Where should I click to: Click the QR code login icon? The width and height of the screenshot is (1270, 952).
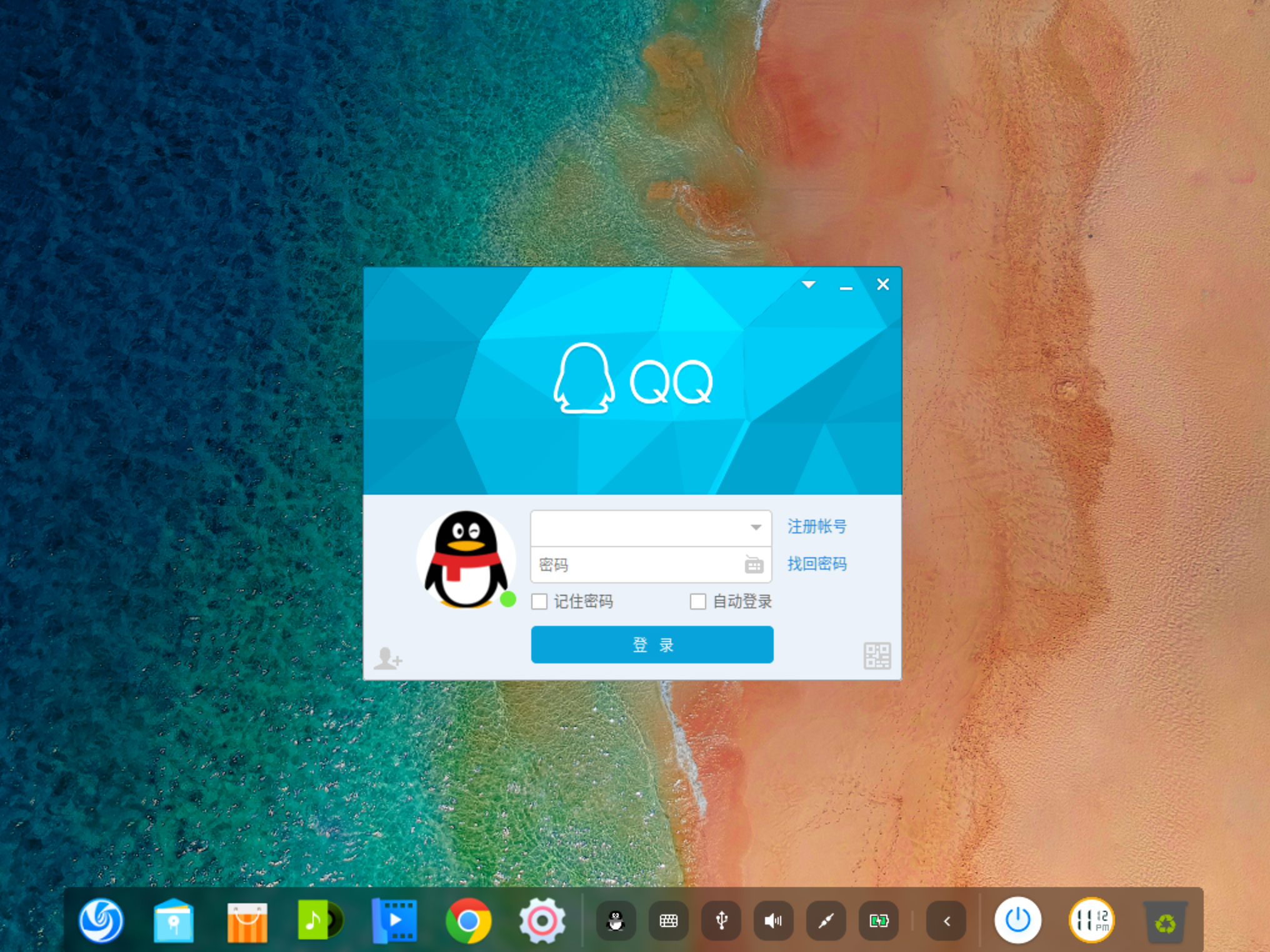tap(877, 656)
